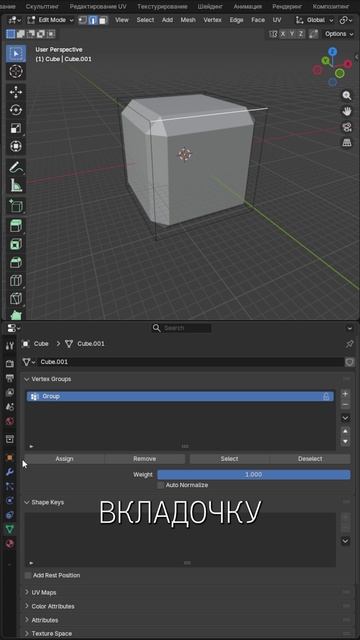The width and height of the screenshot is (360, 640).
Task: Open the Vertex menu
Action: pyautogui.click(x=212, y=20)
